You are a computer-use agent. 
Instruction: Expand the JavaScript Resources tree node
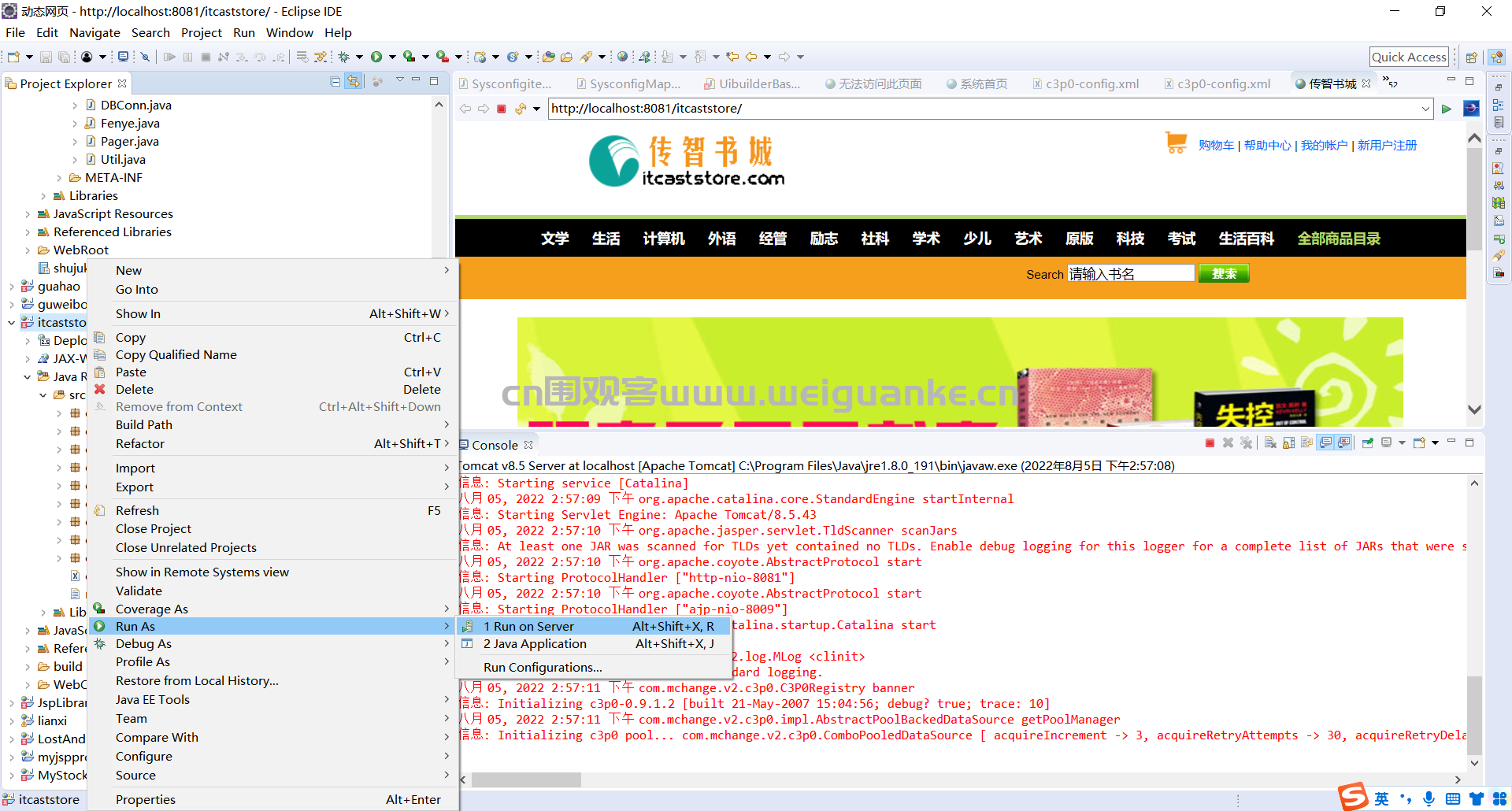coord(28,214)
